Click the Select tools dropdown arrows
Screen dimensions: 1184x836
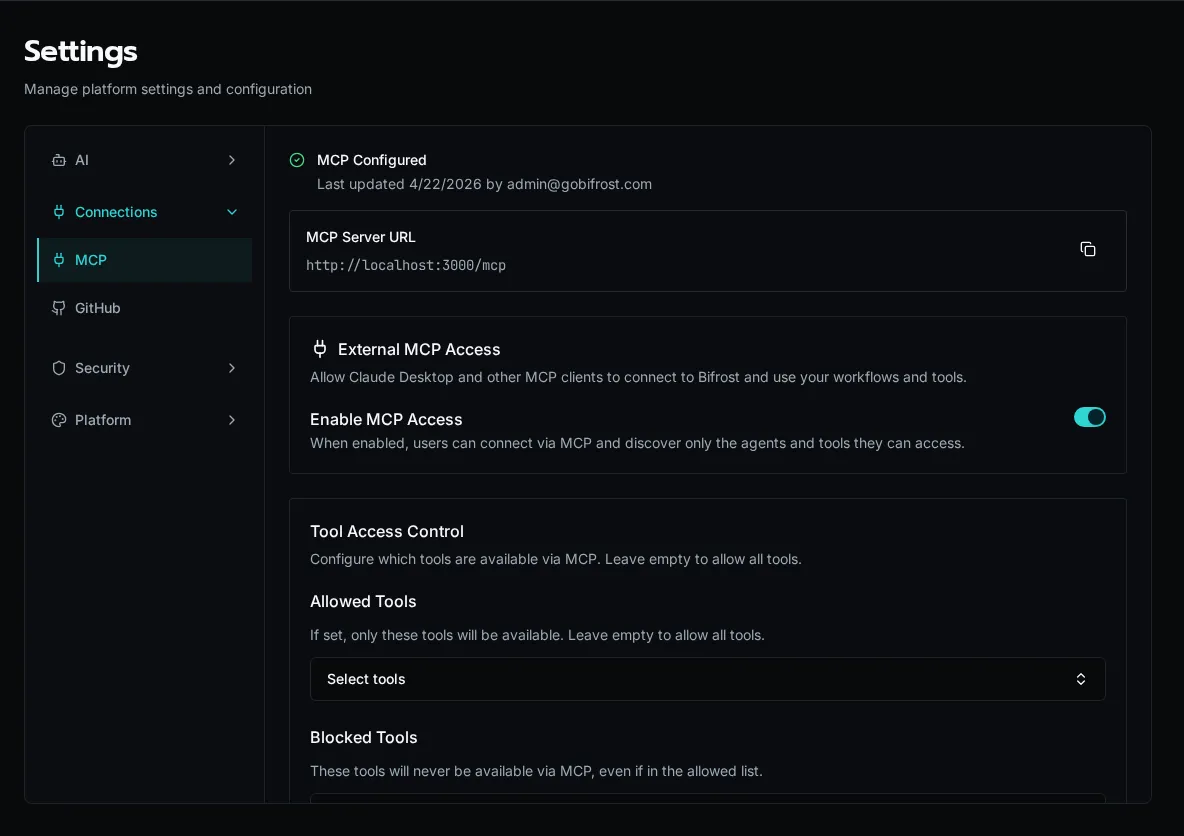tap(1081, 679)
